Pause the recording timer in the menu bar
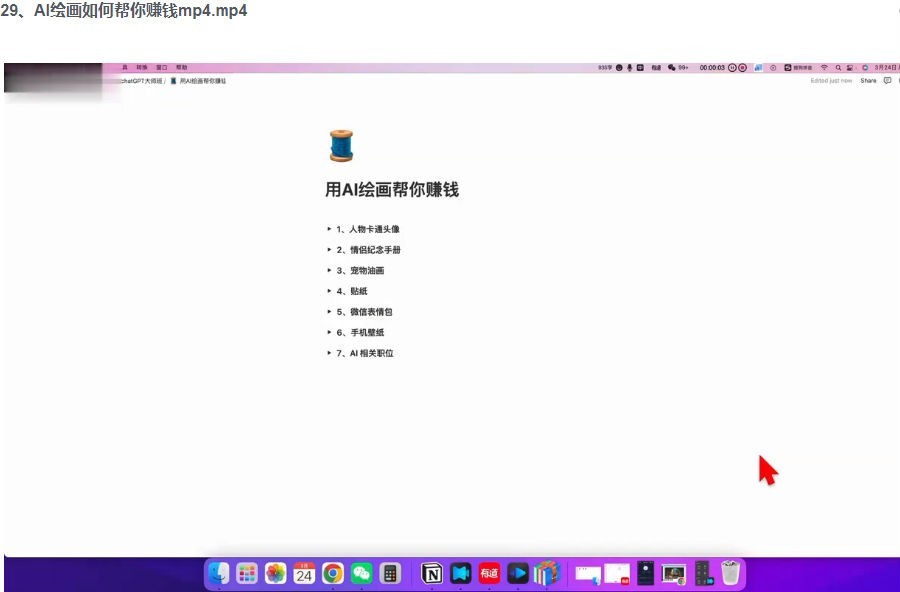This screenshot has height=592, width=900. (732, 67)
